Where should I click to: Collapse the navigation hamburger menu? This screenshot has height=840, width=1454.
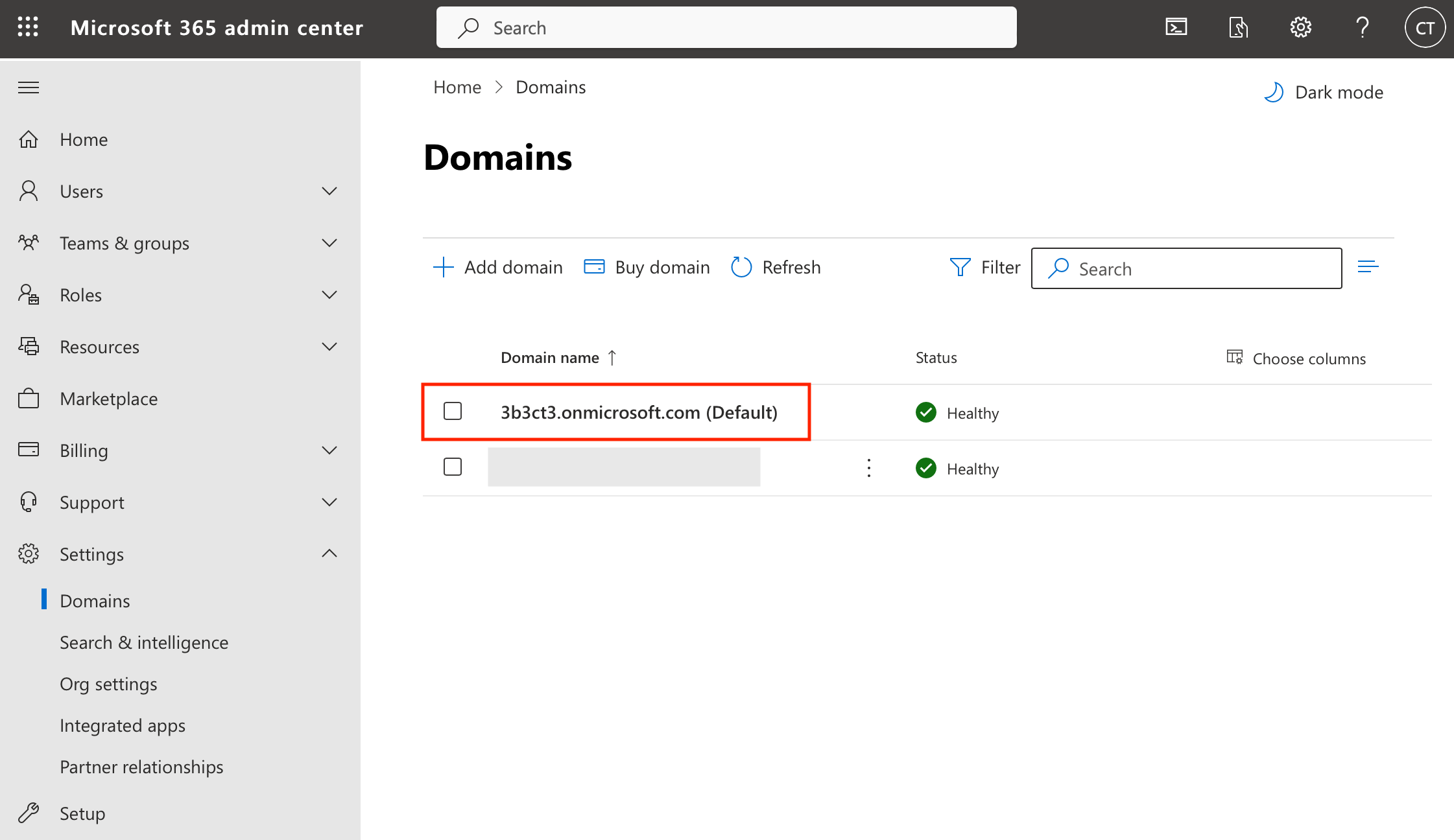(x=29, y=87)
